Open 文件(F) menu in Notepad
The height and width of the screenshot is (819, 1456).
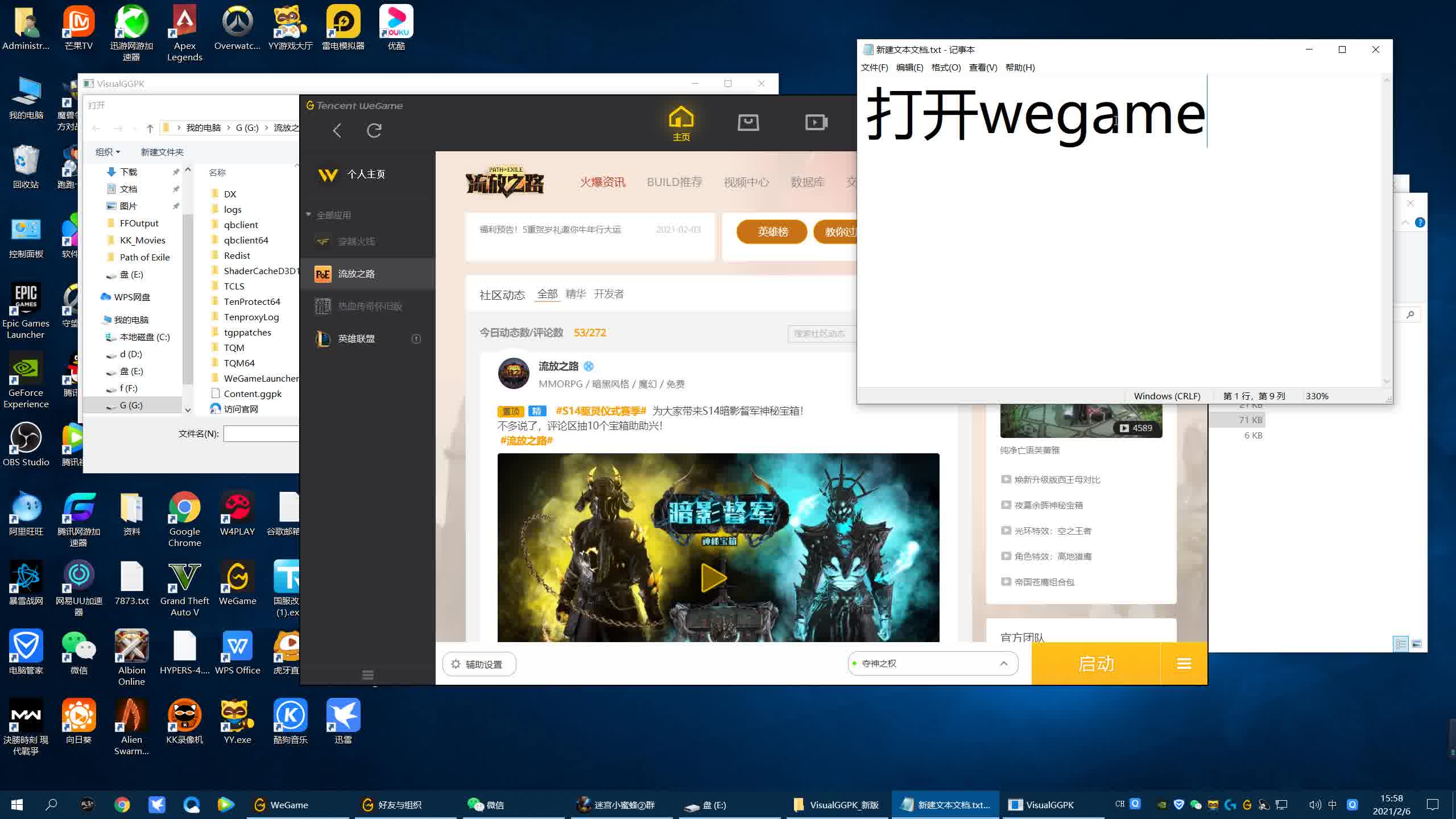coord(874,68)
